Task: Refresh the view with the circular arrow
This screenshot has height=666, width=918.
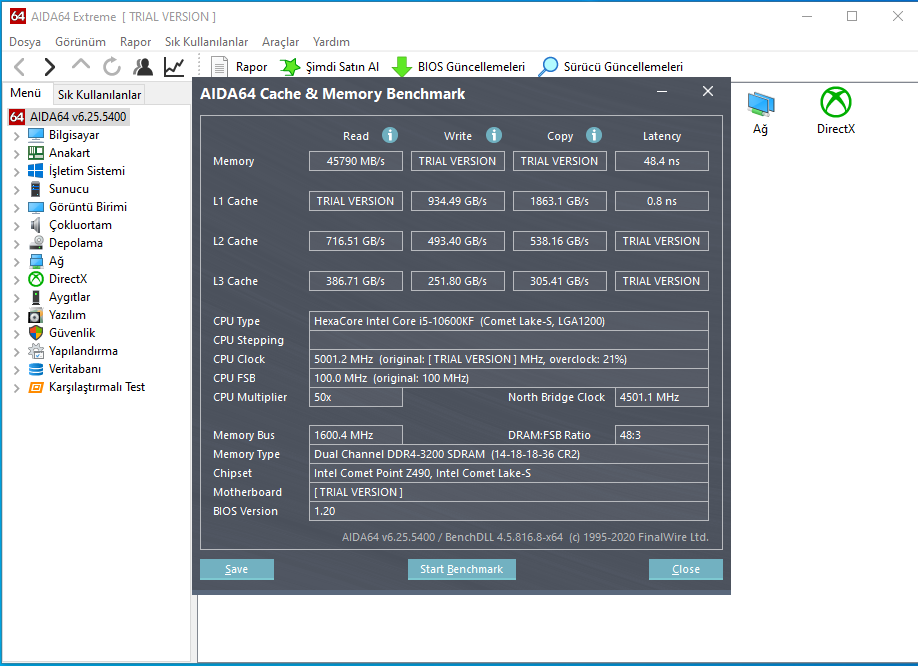Action: point(112,67)
